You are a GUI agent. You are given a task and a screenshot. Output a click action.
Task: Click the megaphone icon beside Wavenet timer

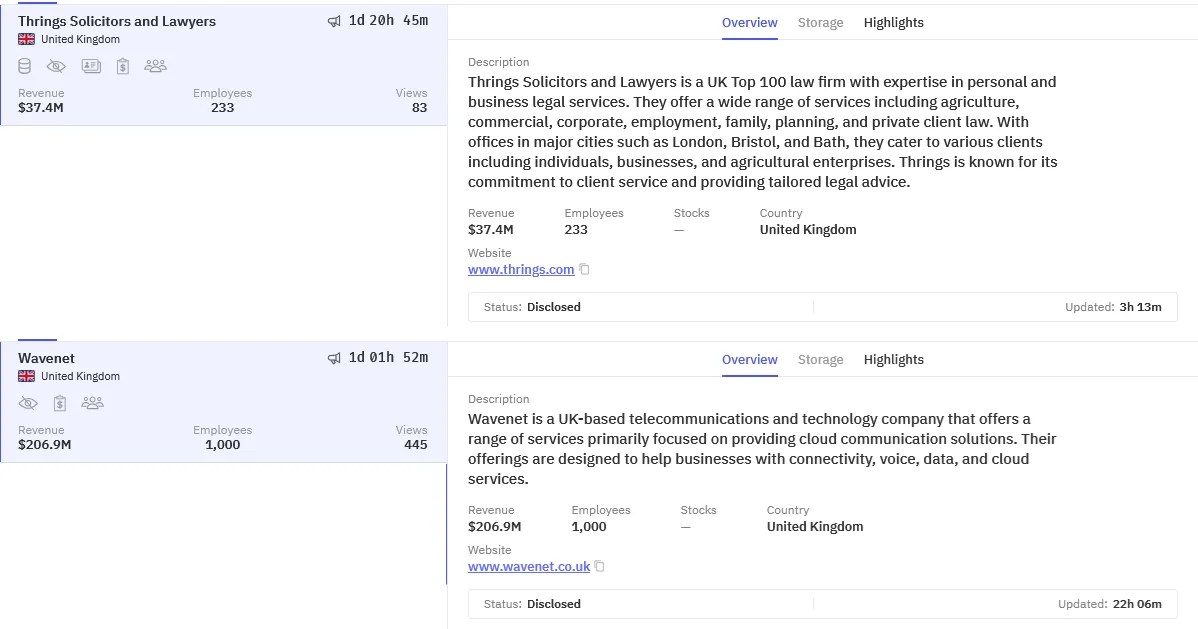pyautogui.click(x=334, y=358)
